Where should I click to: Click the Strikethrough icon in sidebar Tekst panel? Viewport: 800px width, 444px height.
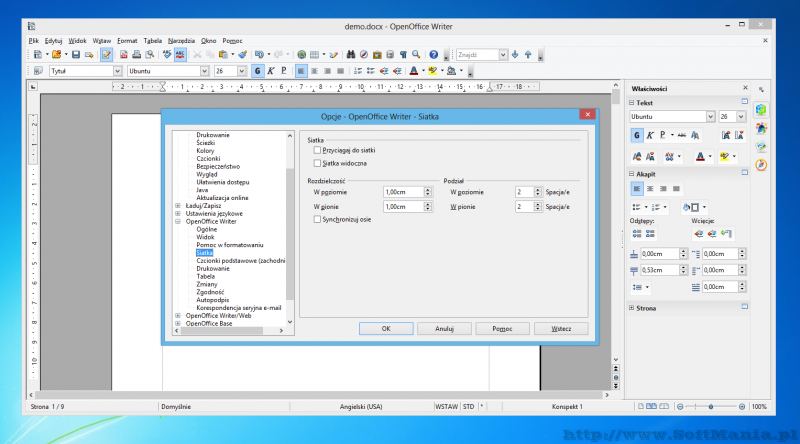coord(682,135)
